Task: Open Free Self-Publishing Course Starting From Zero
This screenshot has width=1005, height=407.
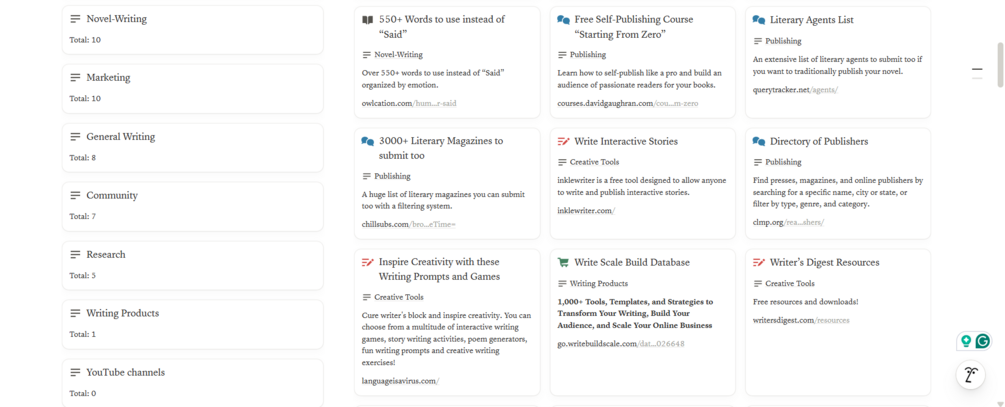Action: (x=634, y=27)
